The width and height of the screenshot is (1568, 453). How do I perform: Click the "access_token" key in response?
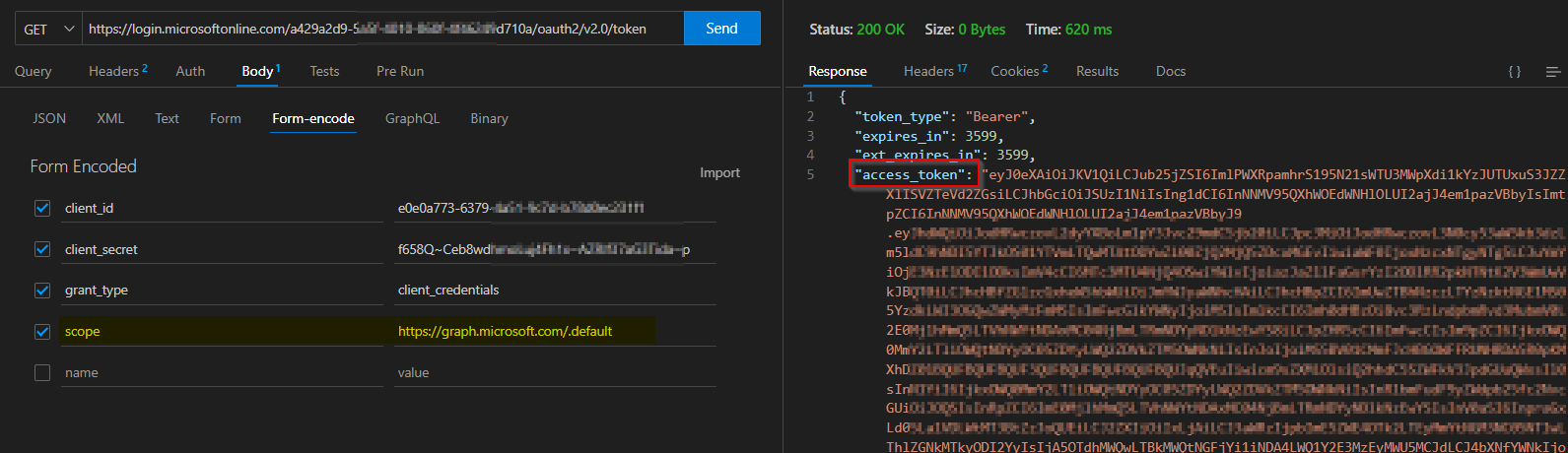tap(911, 174)
